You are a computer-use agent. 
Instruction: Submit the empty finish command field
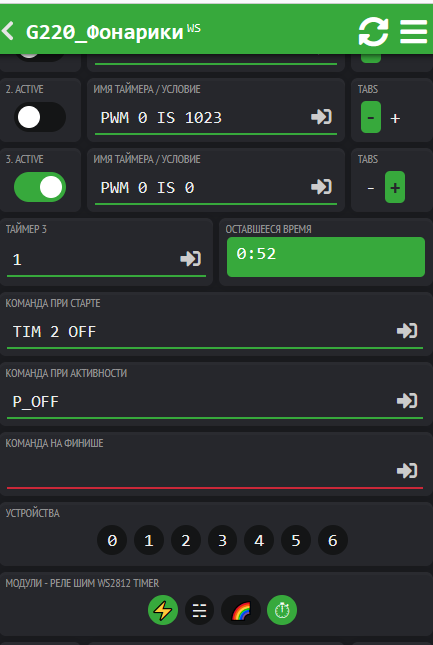coord(407,471)
